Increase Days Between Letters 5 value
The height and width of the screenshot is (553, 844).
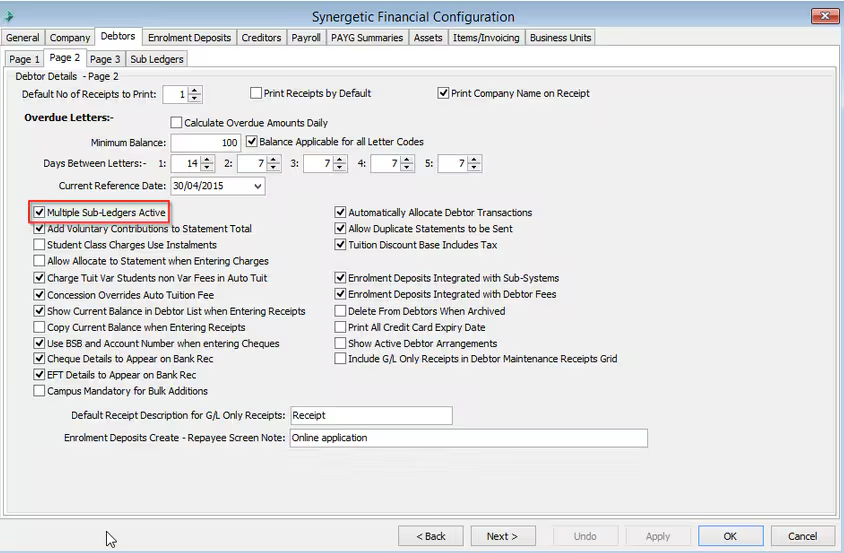click(x=474, y=160)
